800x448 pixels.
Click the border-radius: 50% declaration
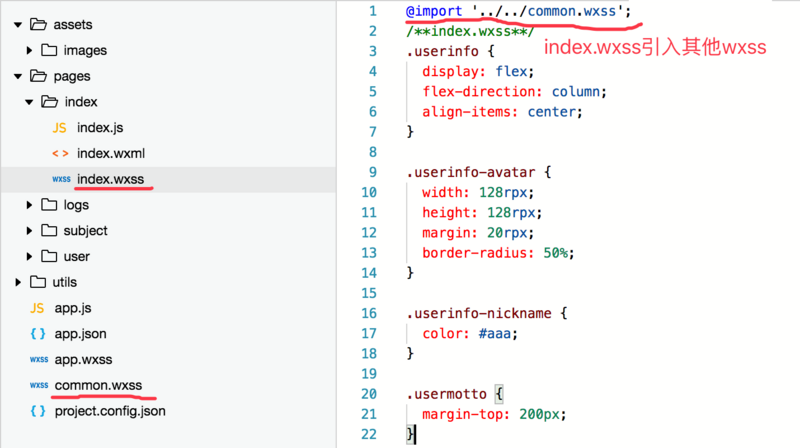498,253
